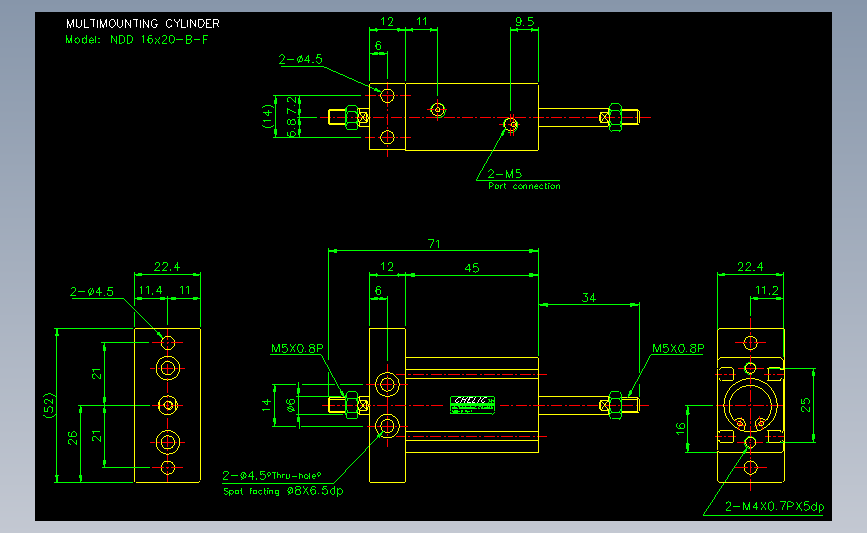Select the 25 vertical dimension on right view

point(806,405)
